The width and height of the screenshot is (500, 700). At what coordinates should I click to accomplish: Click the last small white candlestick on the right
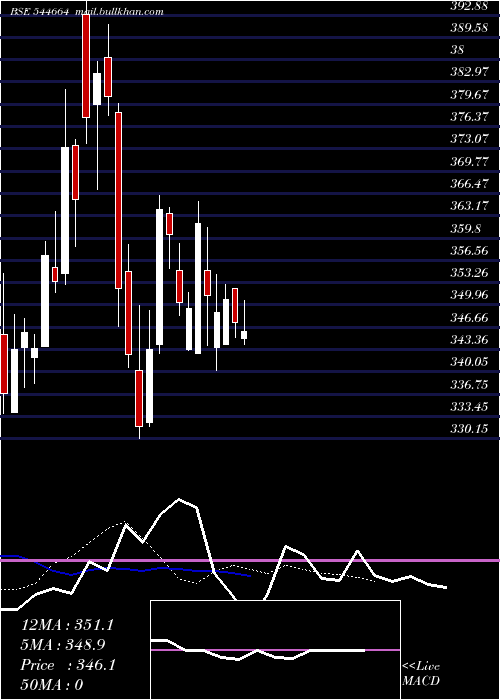244,335
